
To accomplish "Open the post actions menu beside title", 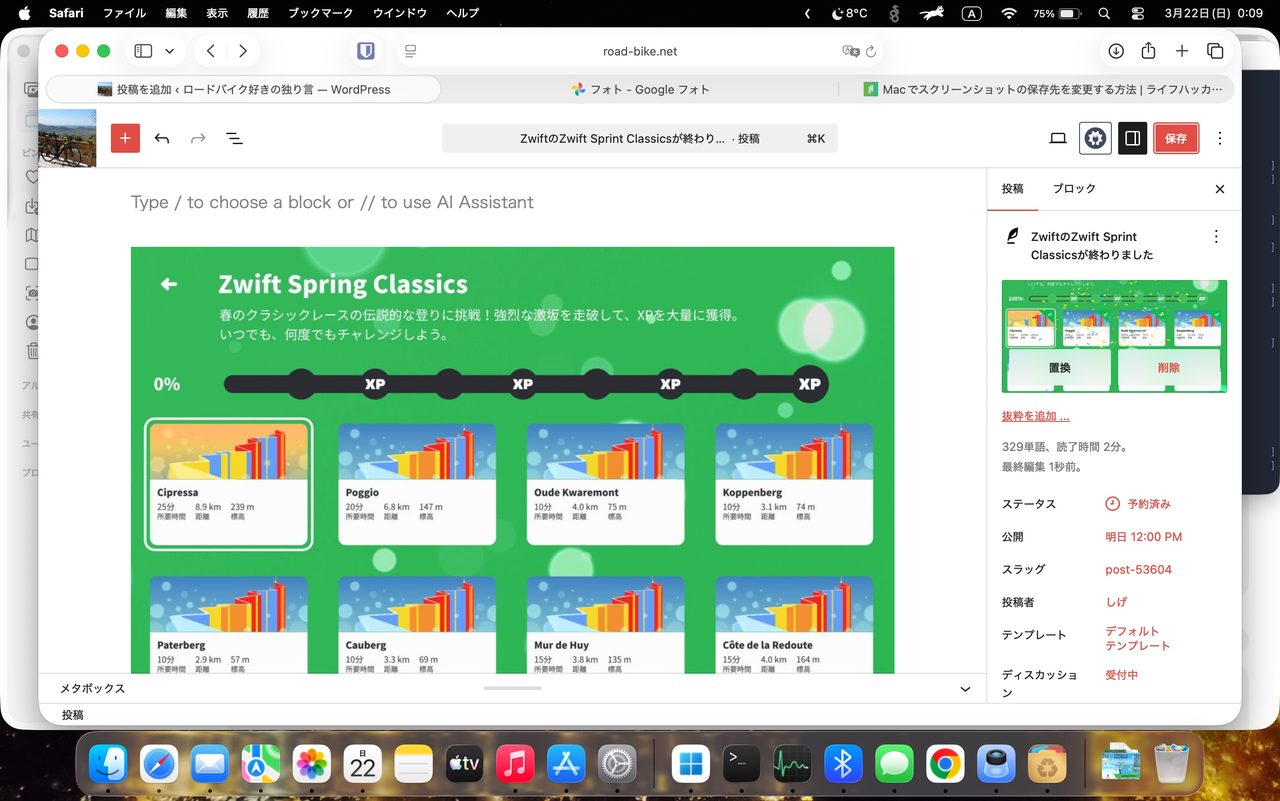I will click(1216, 237).
